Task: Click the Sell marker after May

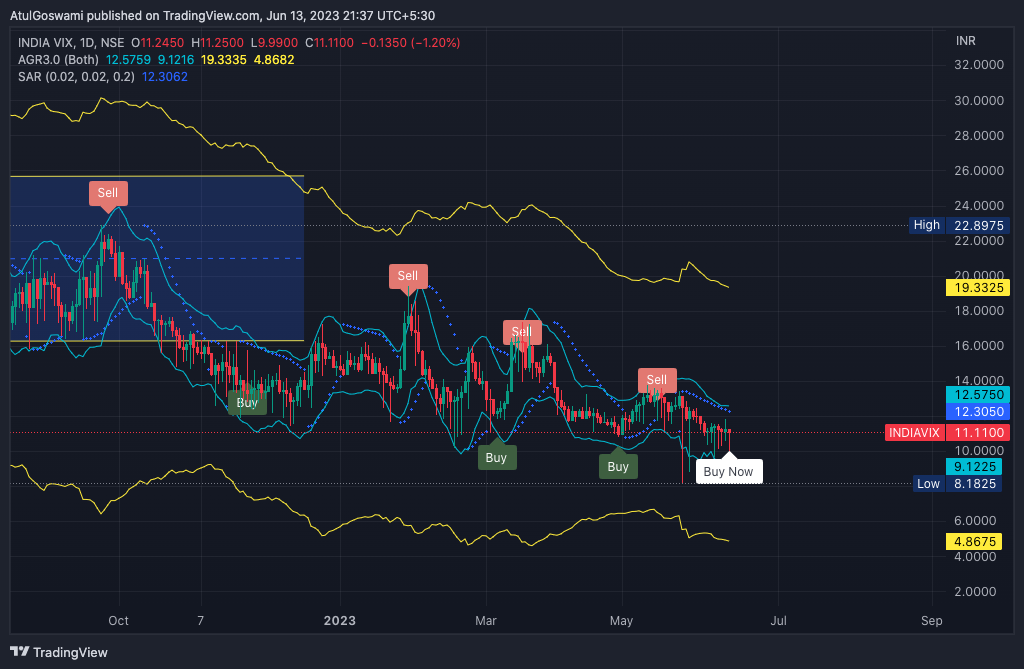Action: (657, 380)
